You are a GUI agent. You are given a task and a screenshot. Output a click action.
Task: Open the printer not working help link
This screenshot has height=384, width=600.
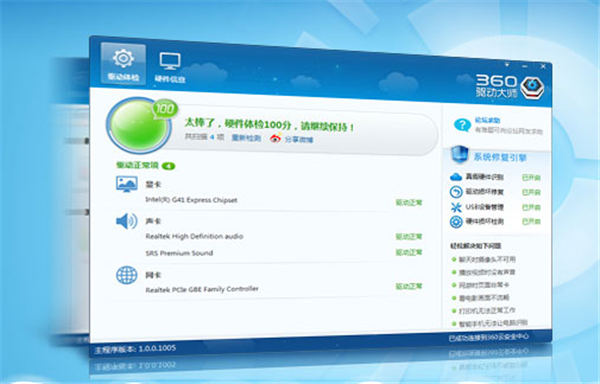click(x=487, y=310)
